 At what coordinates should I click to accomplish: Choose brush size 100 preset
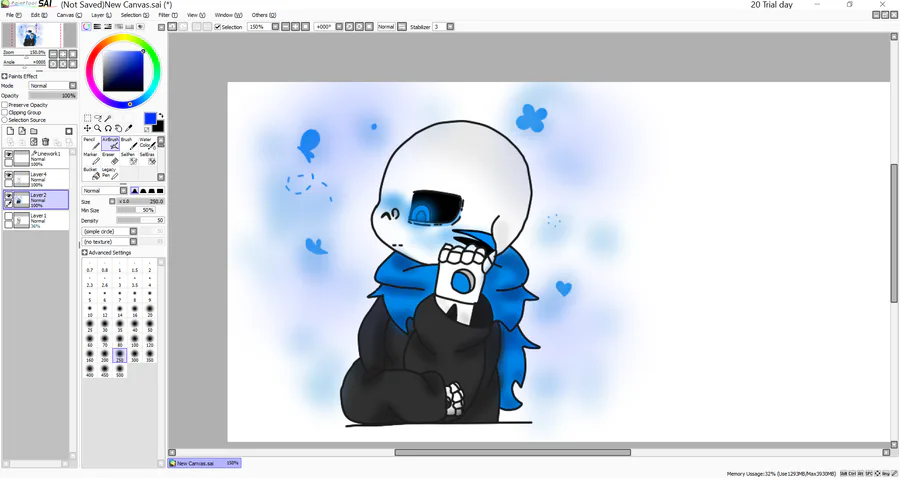[134, 342]
